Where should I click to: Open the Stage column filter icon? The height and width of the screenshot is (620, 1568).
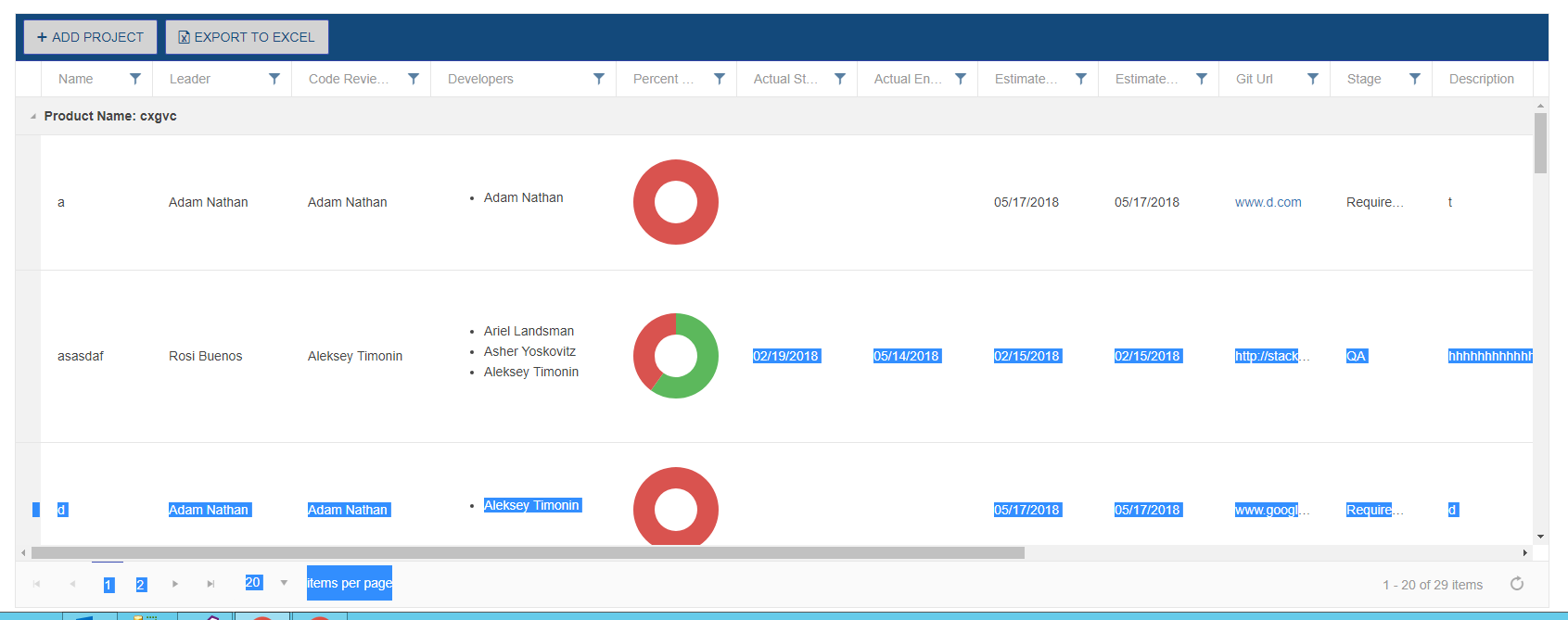click(x=1415, y=79)
